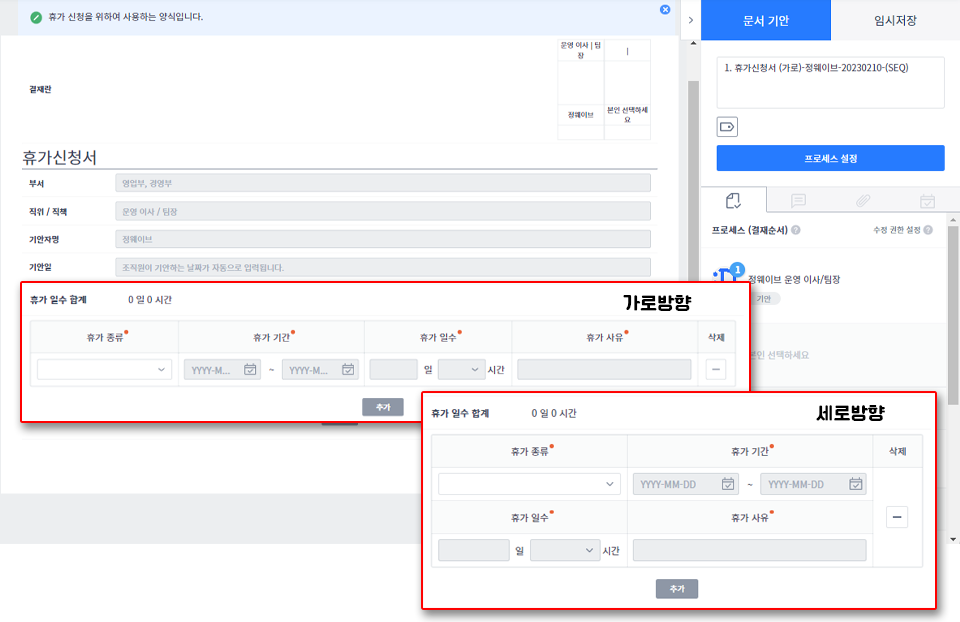
Task: Click the scroll-up arrow of the document form scrollbar
Action: click(x=693, y=43)
